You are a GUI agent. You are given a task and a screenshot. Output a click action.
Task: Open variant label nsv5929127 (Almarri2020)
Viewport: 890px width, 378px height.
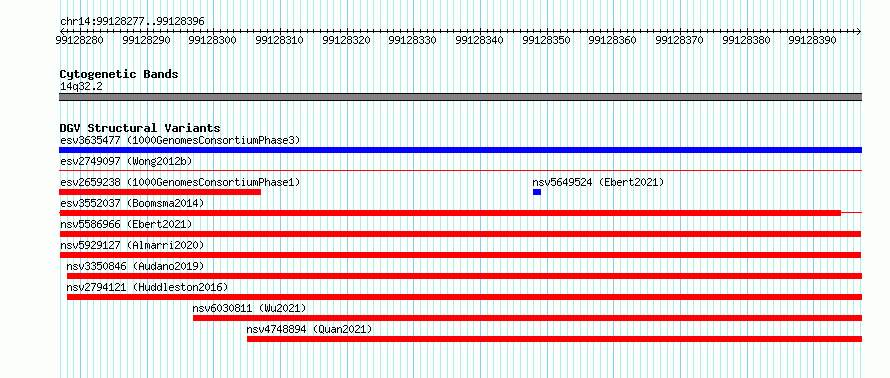click(132, 245)
